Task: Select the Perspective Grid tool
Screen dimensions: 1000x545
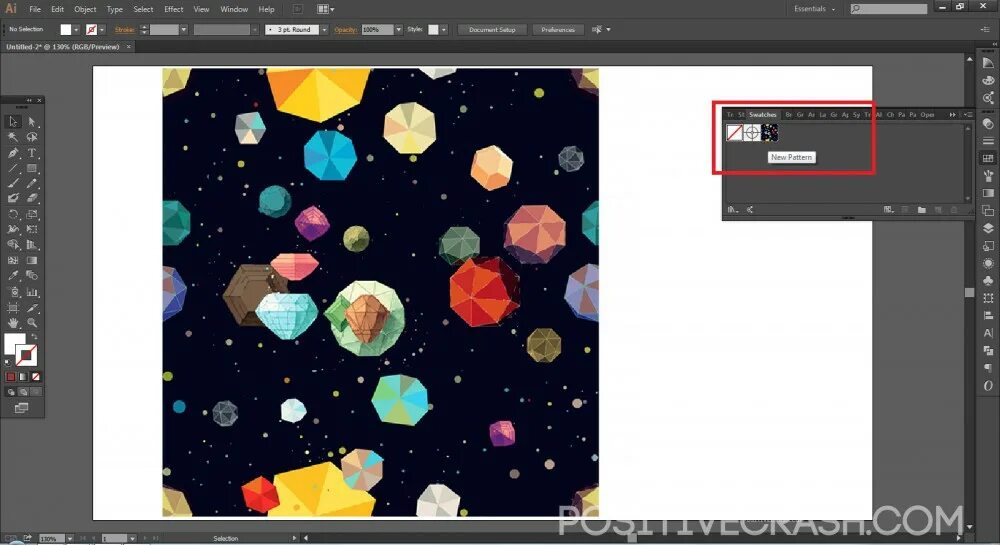Action: [32, 245]
